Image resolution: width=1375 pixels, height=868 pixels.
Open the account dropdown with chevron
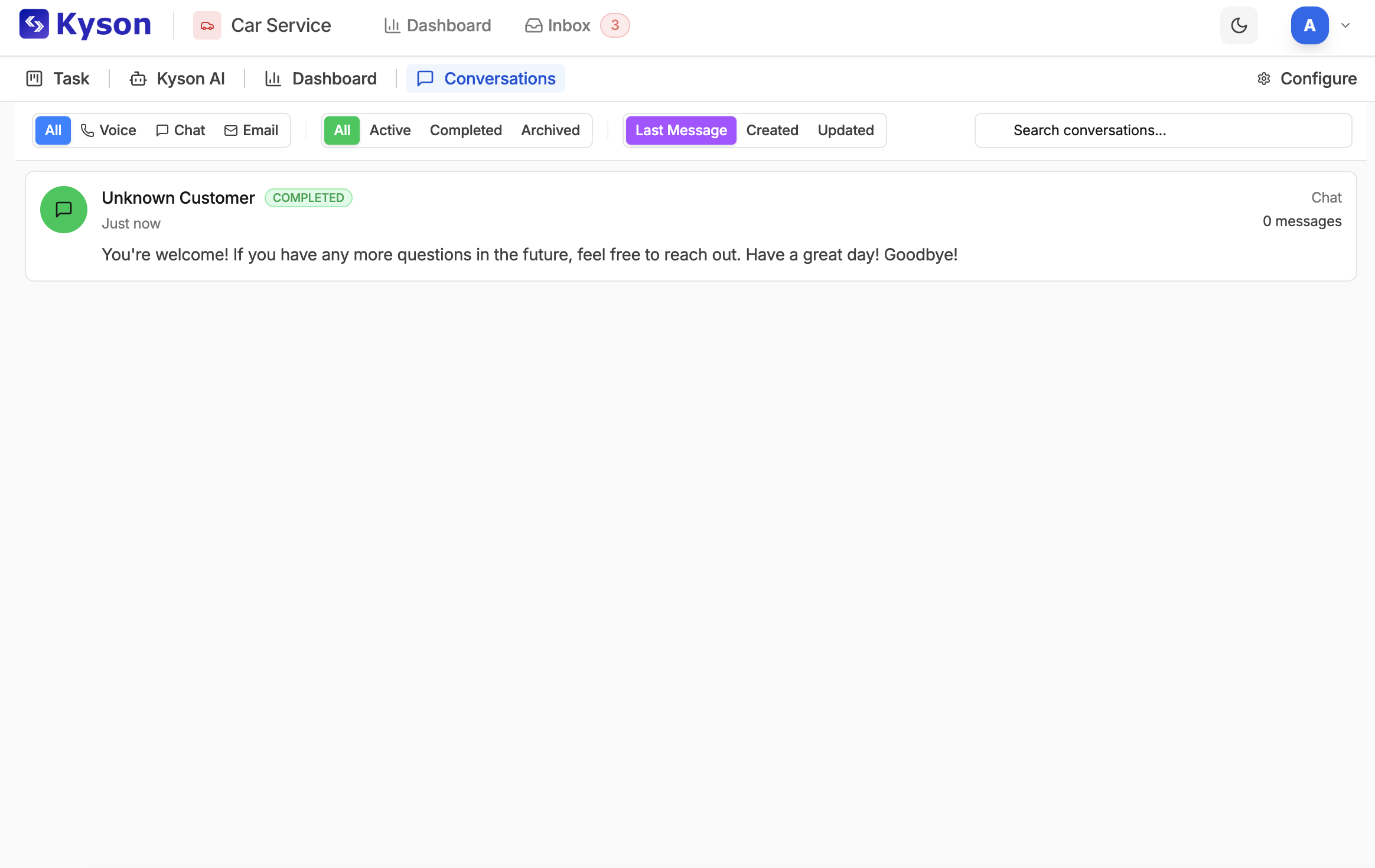click(x=1345, y=25)
